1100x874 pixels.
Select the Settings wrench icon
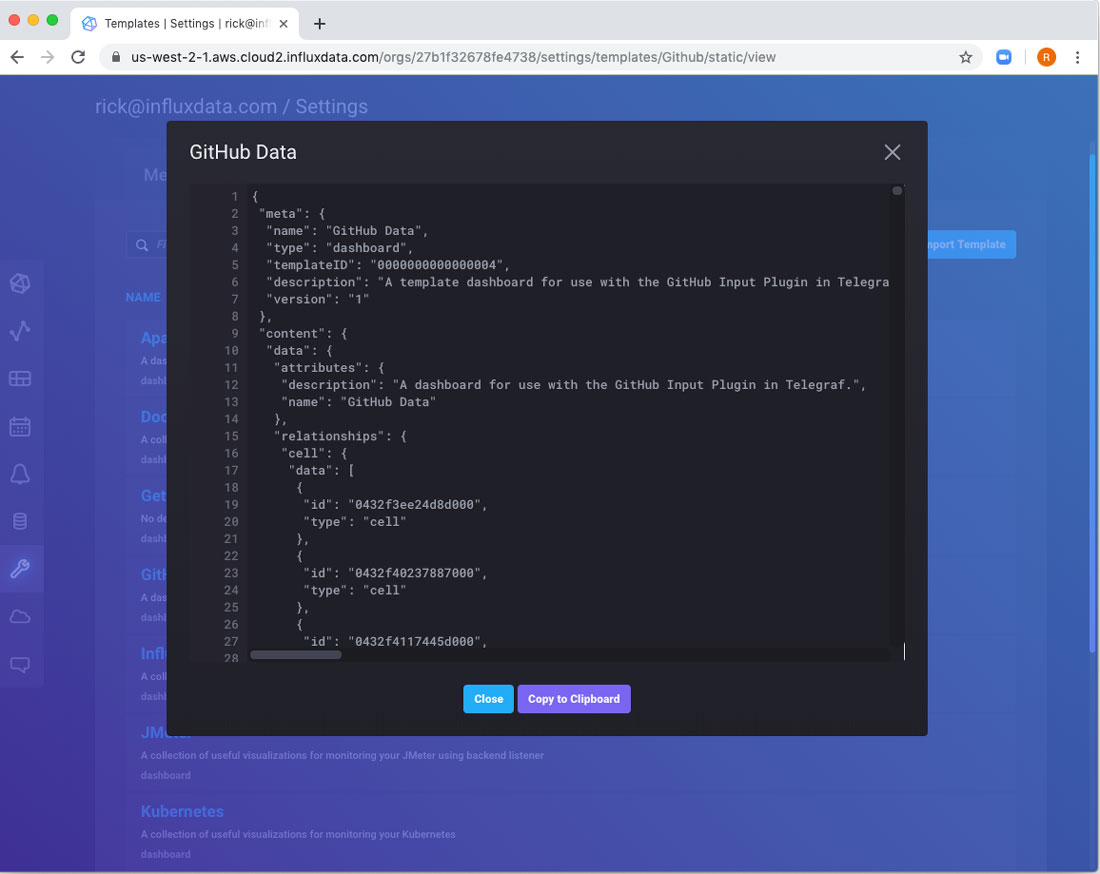[20, 570]
